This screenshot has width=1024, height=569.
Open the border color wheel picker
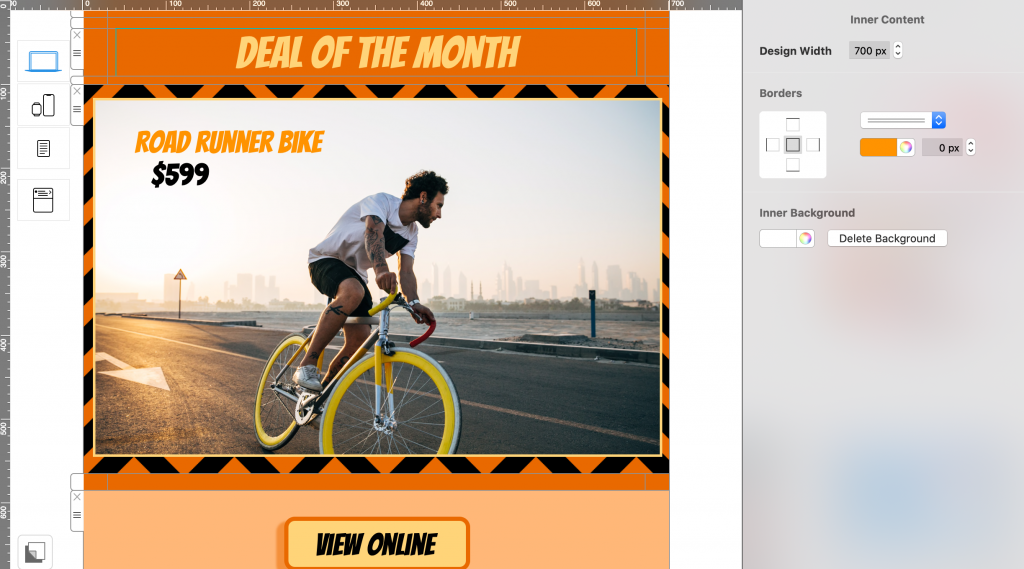pyautogui.click(x=905, y=148)
